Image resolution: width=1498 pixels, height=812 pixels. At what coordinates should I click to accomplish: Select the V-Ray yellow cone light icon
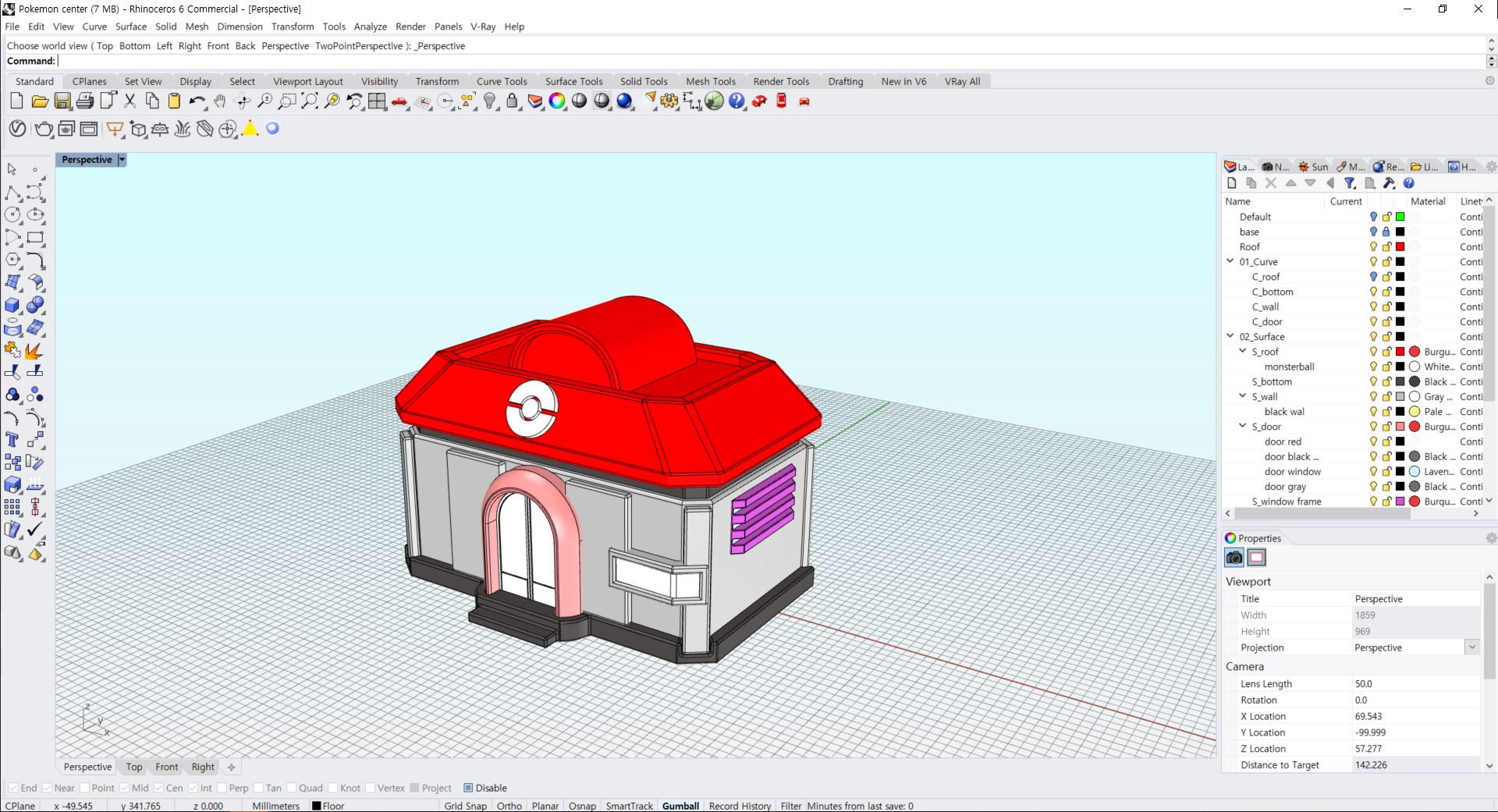250,129
